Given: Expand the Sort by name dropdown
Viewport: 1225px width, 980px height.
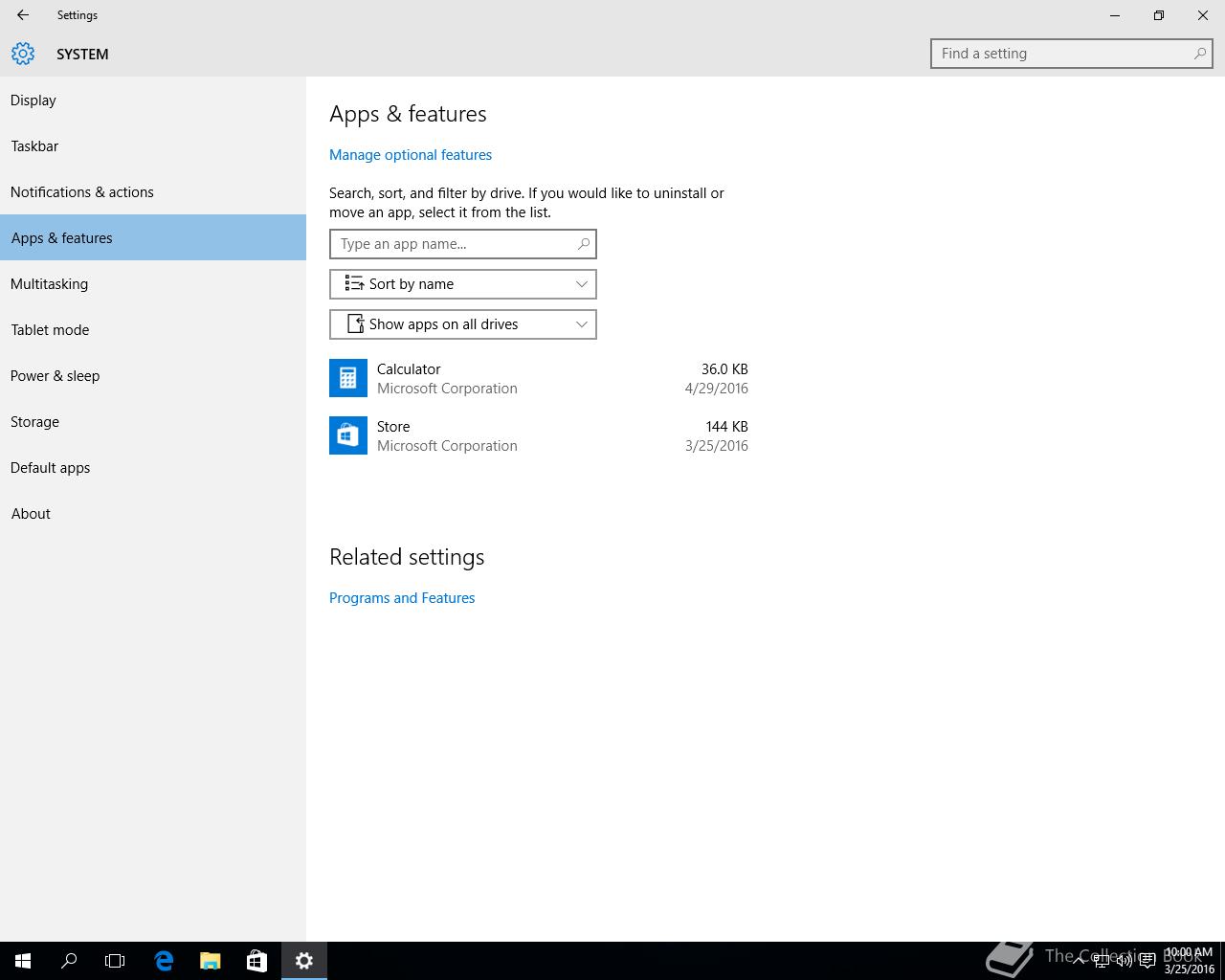Looking at the screenshot, I should (x=463, y=284).
